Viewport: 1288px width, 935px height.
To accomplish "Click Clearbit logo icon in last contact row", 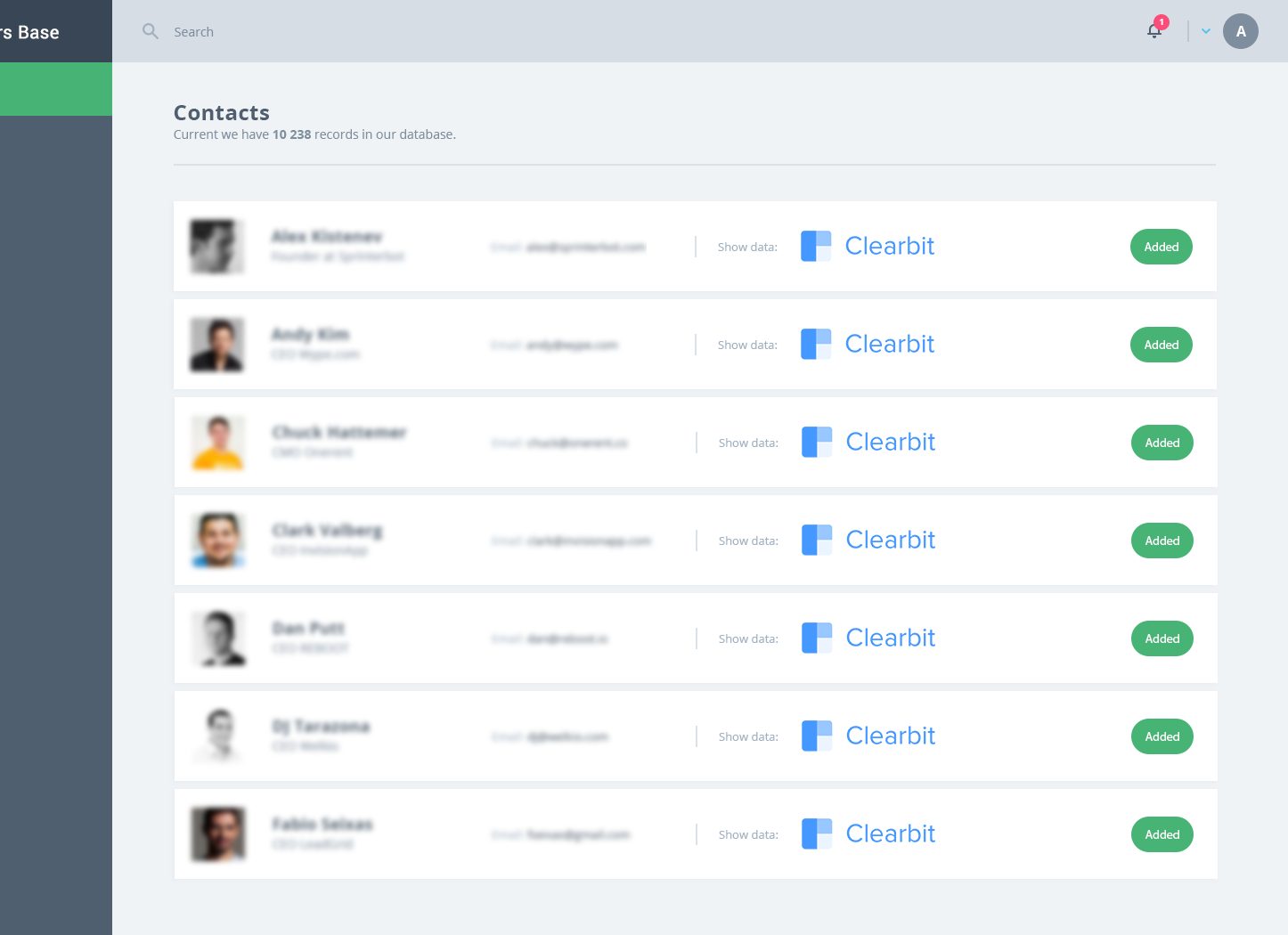I will [x=817, y=833].
